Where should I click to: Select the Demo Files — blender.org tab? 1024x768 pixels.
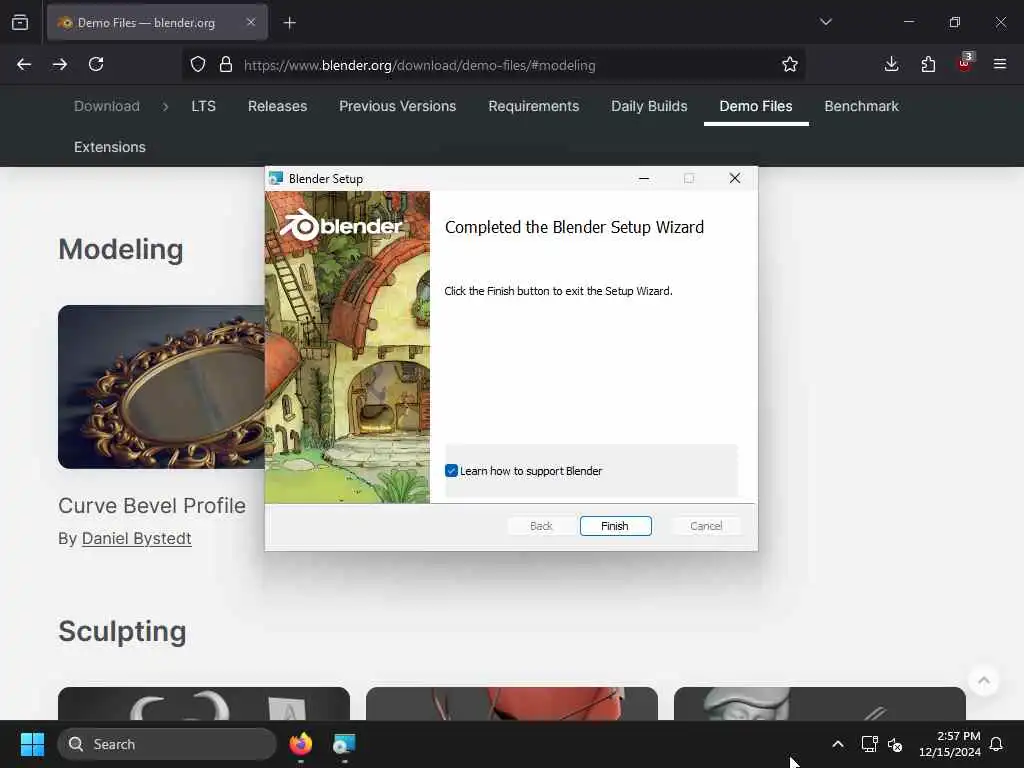click(157, 23)
